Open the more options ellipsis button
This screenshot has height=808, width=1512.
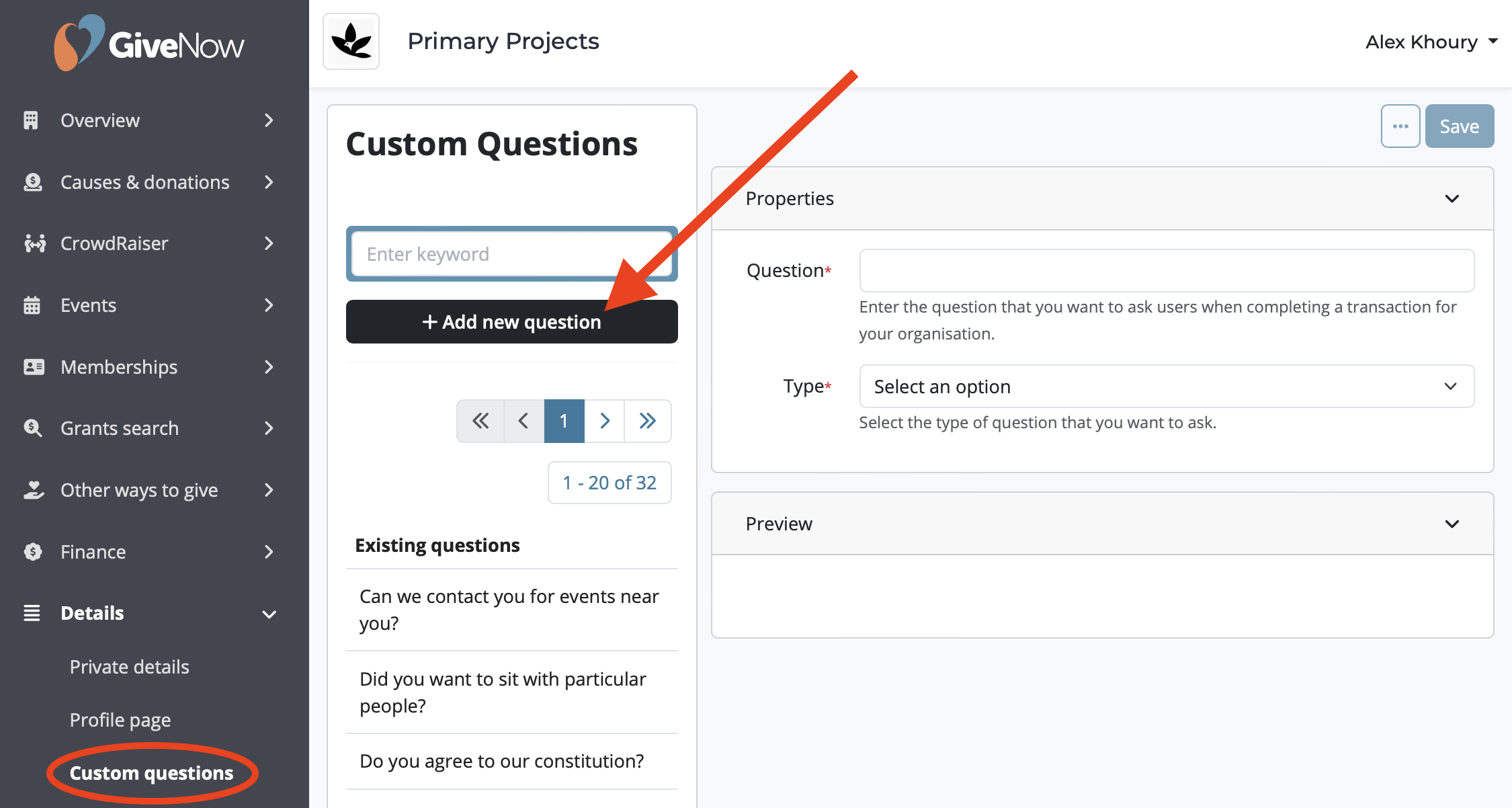pos(1400,126)
